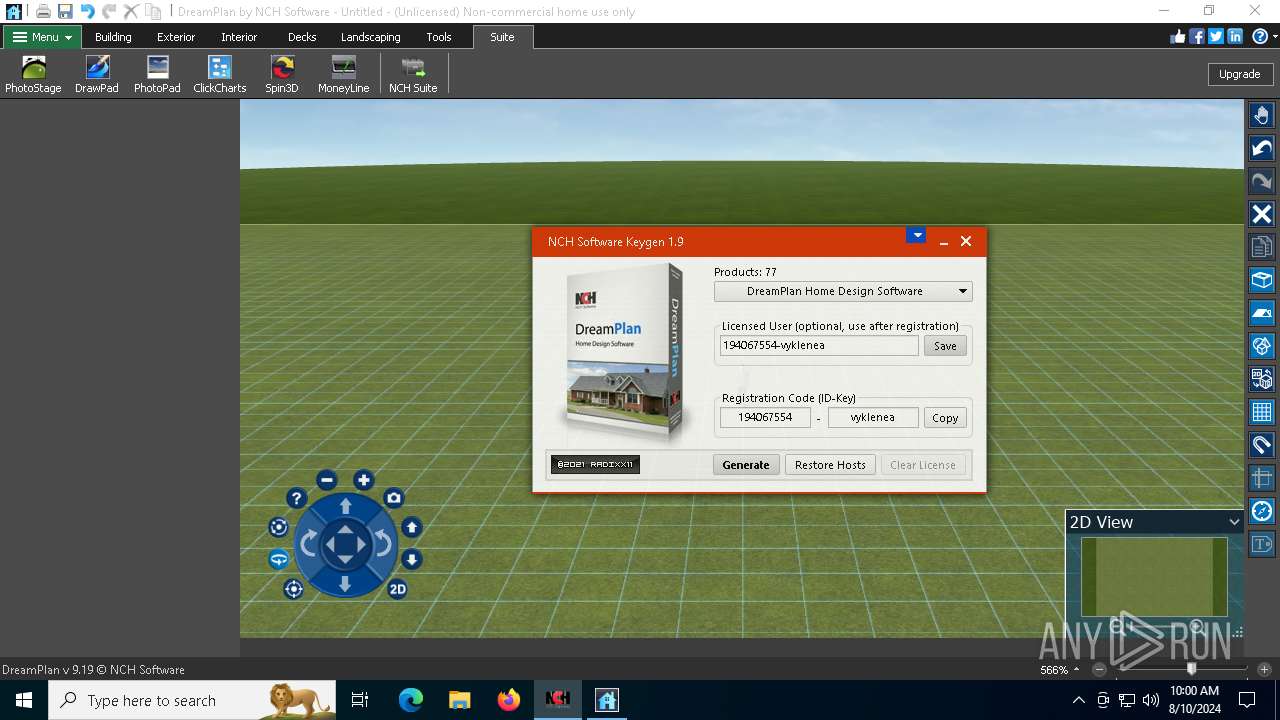The image size is (1280, 720).
Task: Zoom in with the plus wheel button
Action: (364, 480)
